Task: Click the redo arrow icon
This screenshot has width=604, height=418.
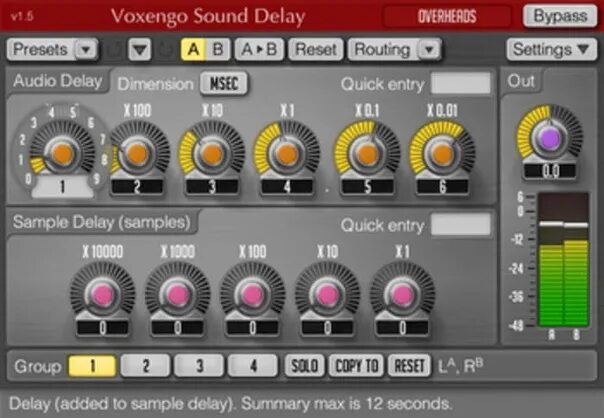Action: click(166, 50)
